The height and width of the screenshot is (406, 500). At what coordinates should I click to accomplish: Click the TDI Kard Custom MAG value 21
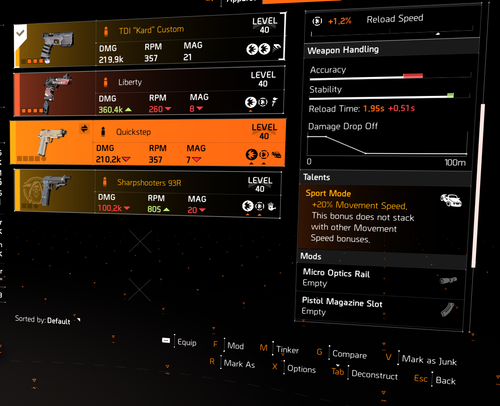point(187,57)
